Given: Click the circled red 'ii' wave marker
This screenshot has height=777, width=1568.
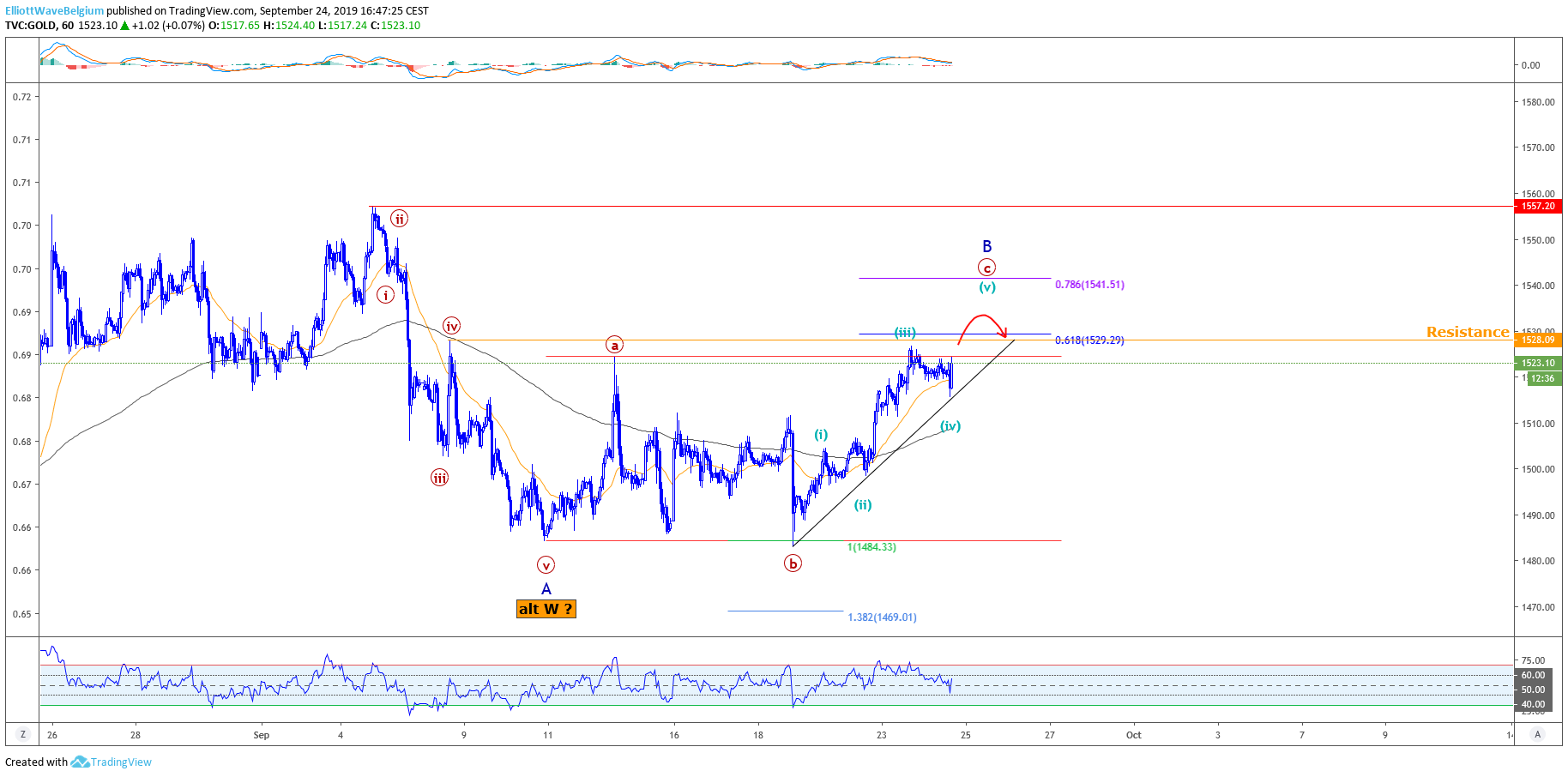Looking at the screenshot, I should pyautogui.click(x=399, y=219).
